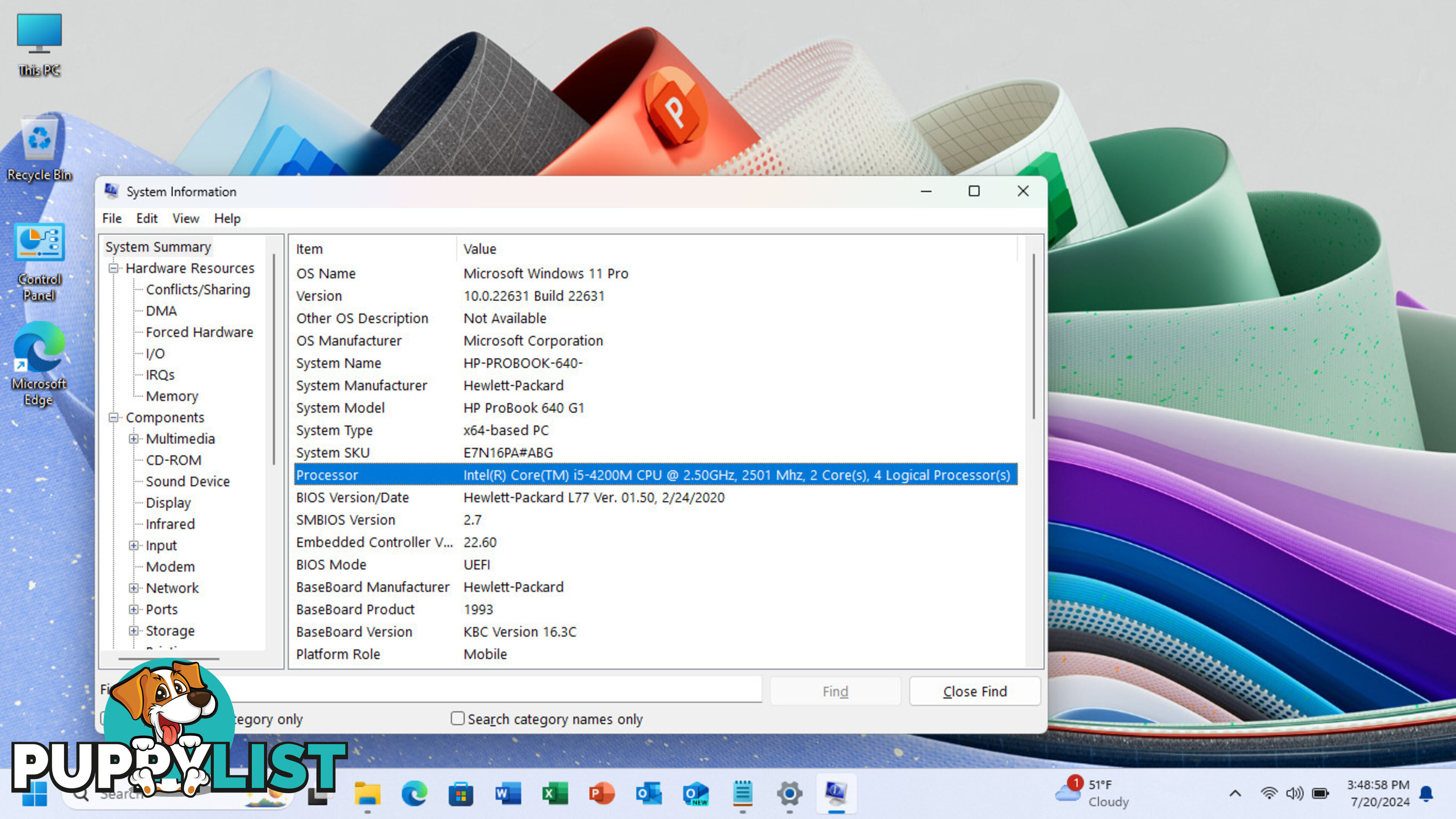Viewport: 1456px width, 819px height.
Task: Click the Help menu in System Information
Action: (x=227, y=218)
